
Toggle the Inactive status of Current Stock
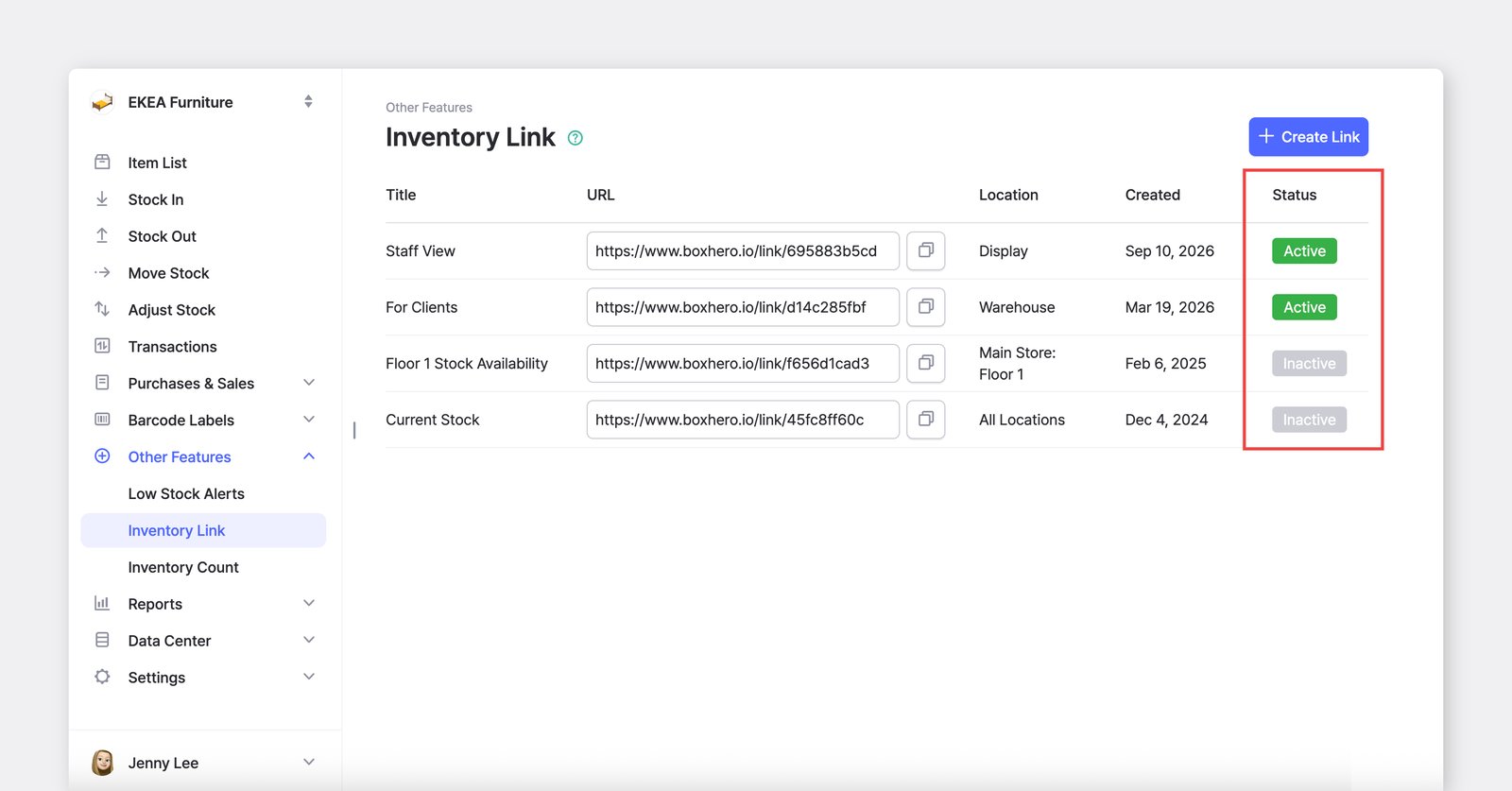pos(1309,420)
